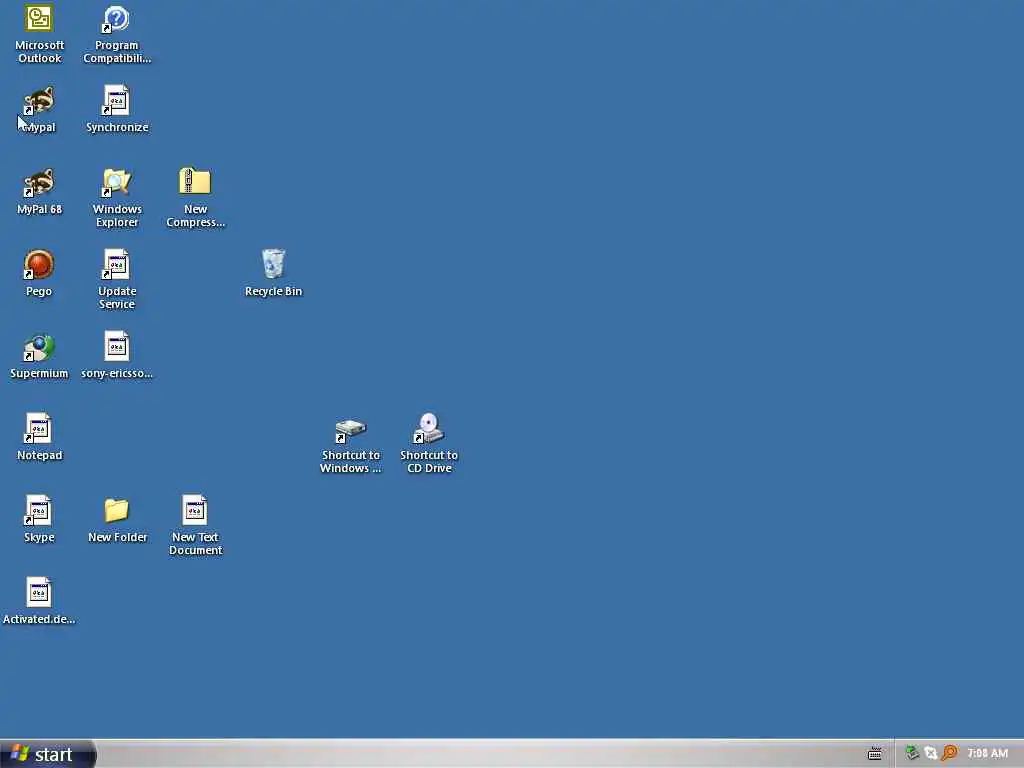
Task: Select the MyPal 68 desktop icon
Action: click(39, 183)
